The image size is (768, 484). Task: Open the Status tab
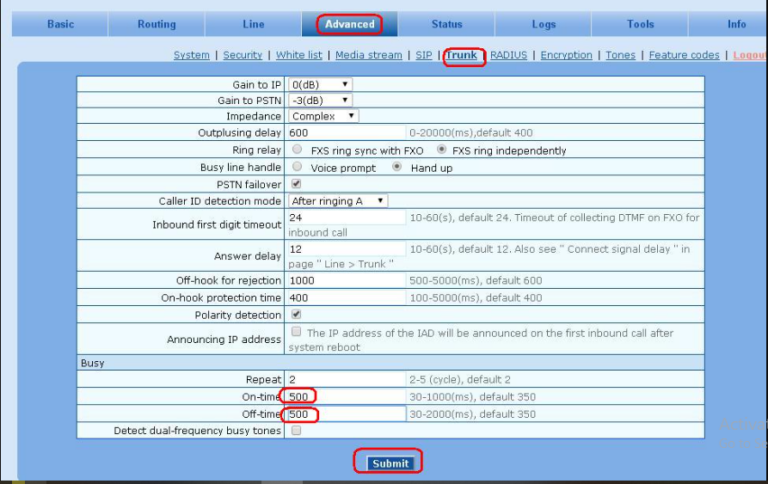coord(447,24)
